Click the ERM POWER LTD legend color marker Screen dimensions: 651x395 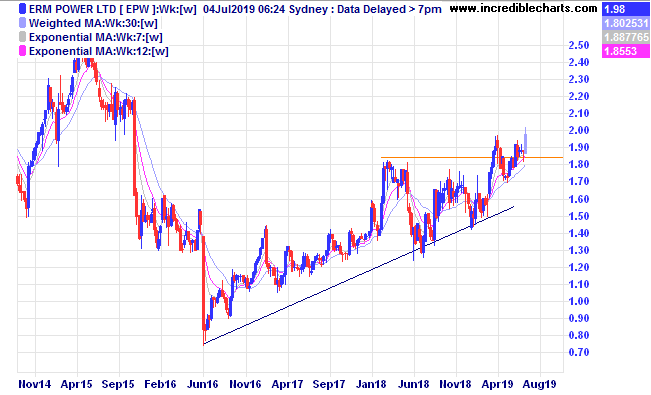click(x=22, y=9)
